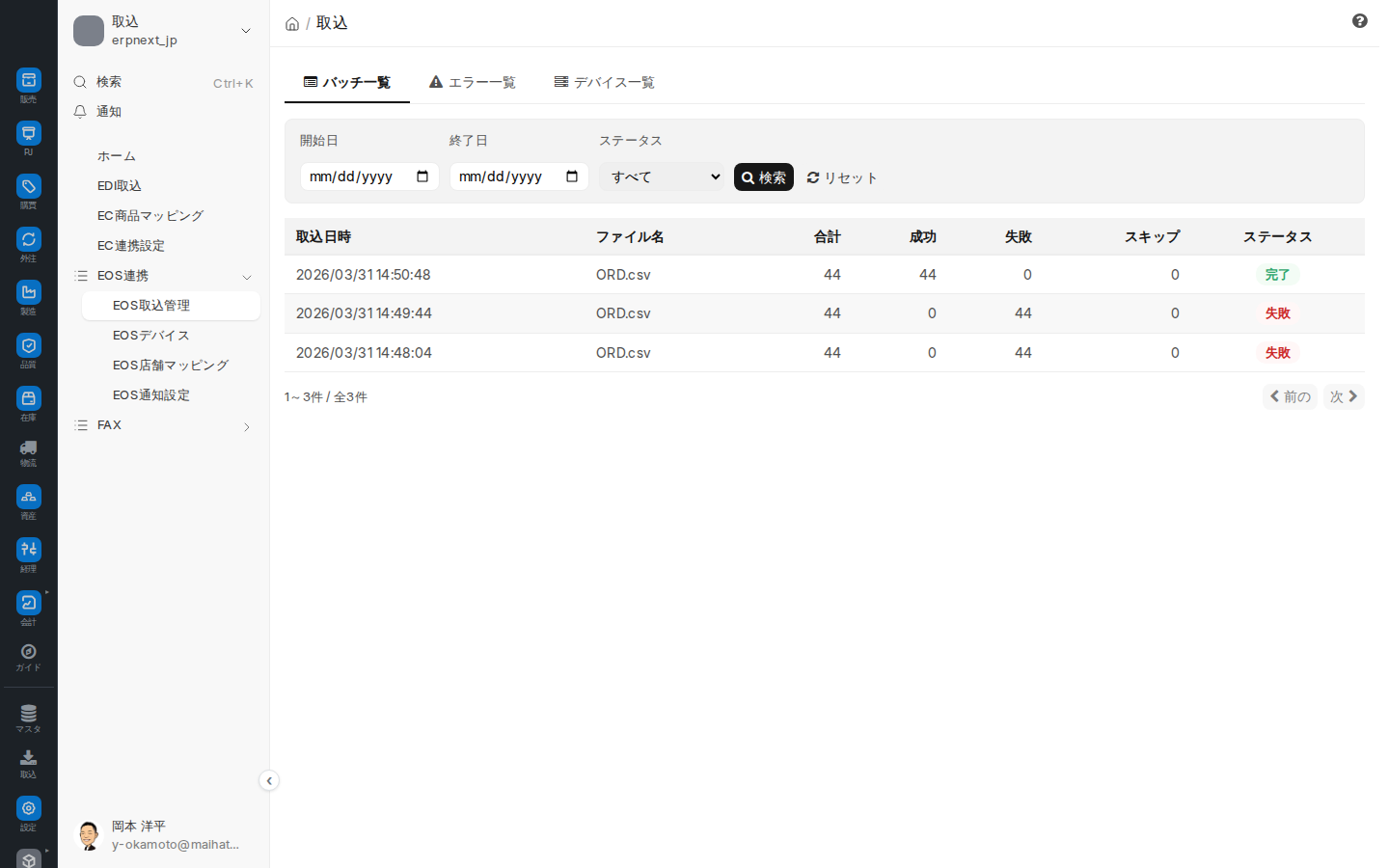Click the スキップ column header
This screenshot has height=868, width=1389.
coord(1152,237)
